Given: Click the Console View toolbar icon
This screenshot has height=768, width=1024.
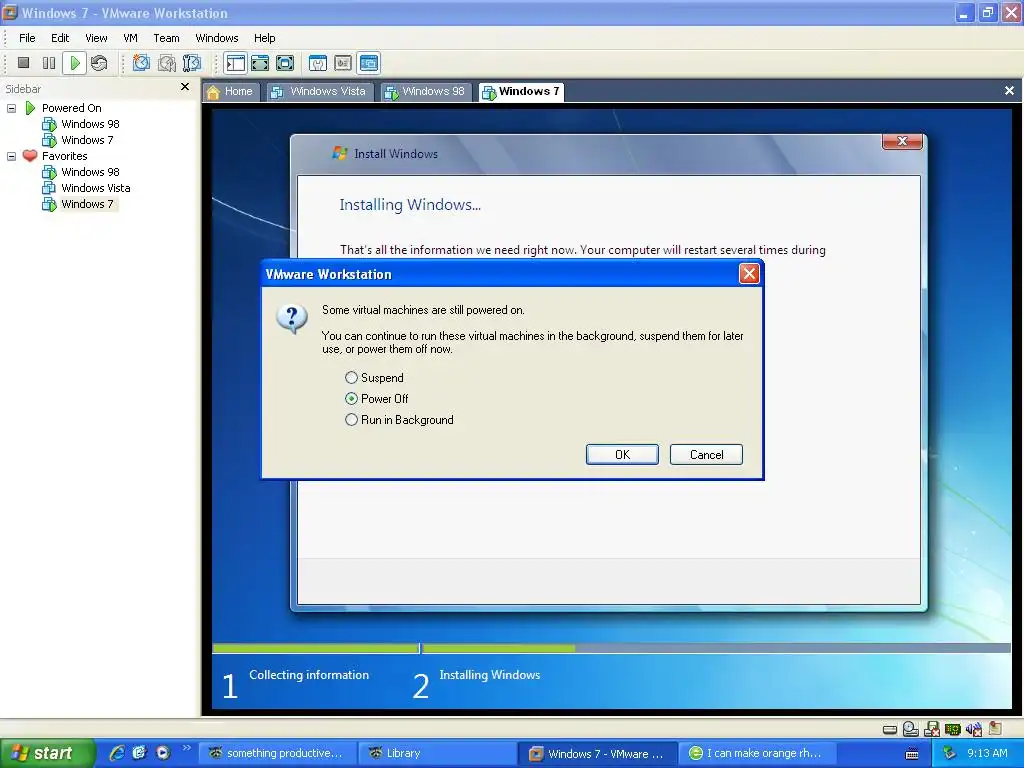Looking at the screenshot, I should coord(369,63).
